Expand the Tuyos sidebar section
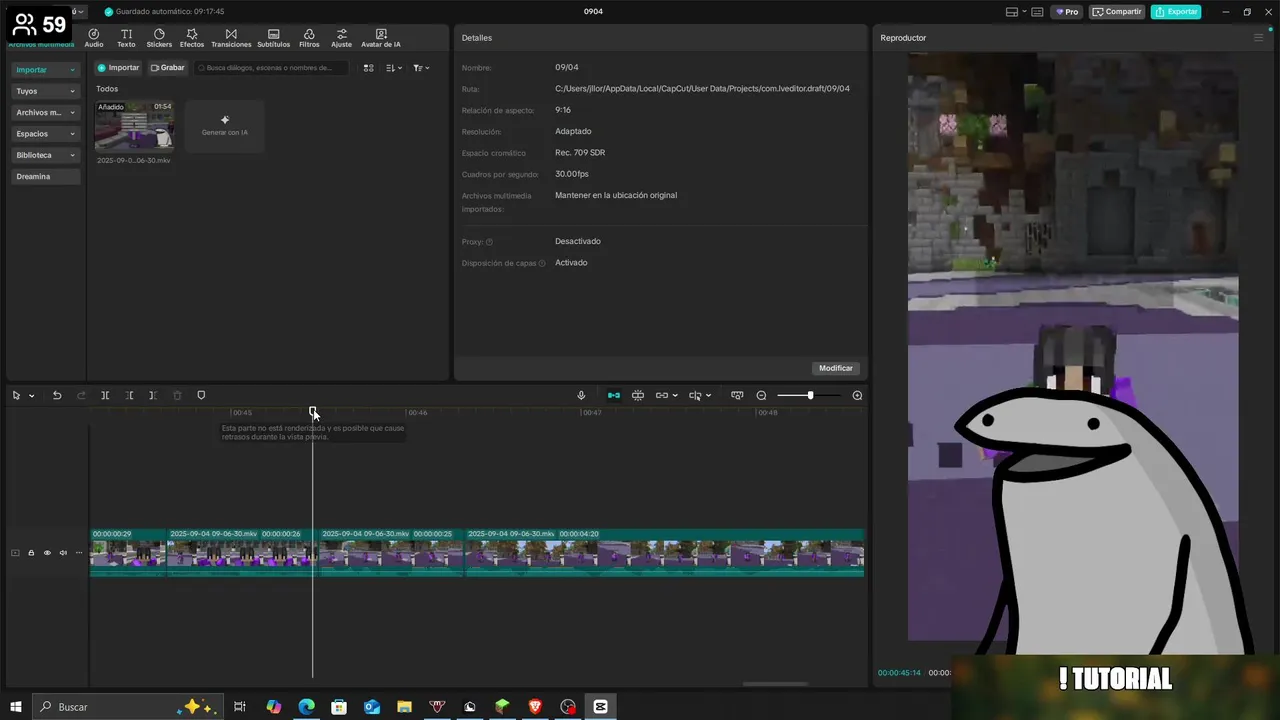 pos(45,91)
